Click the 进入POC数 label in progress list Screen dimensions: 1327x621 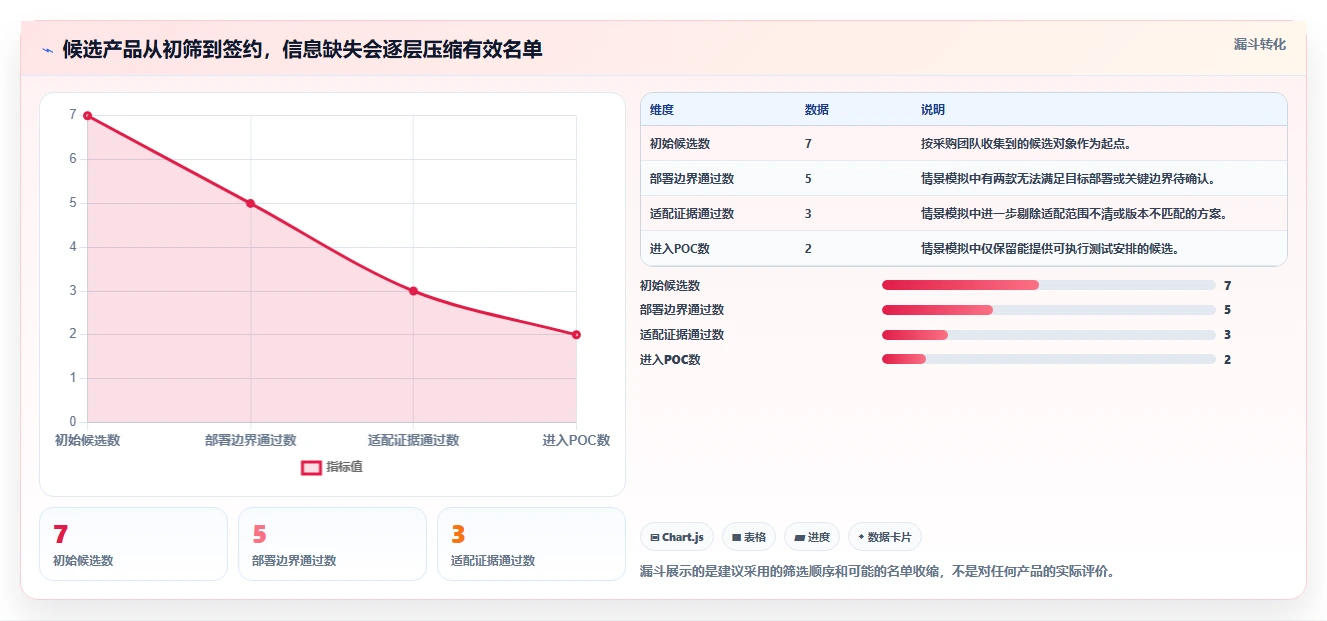click(670, 360)
